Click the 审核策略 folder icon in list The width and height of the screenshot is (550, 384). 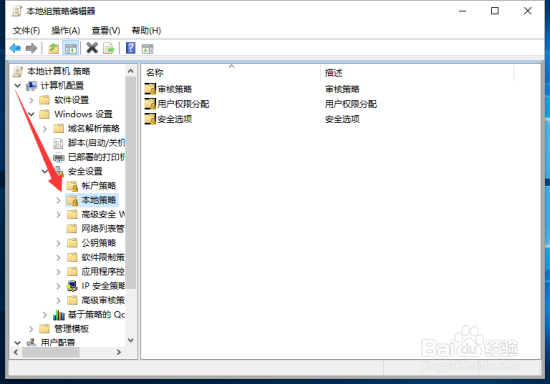(150, 89)
